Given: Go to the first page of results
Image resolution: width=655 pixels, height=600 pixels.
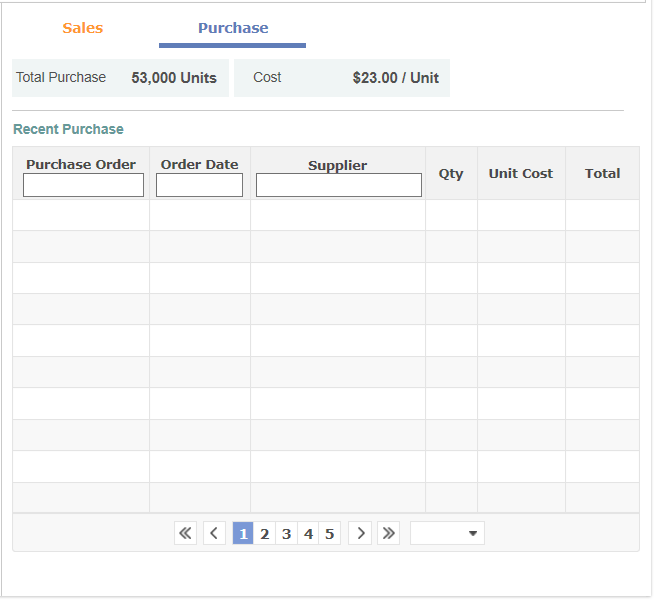Looking at the screenshot, I should (x=186, y=533).
